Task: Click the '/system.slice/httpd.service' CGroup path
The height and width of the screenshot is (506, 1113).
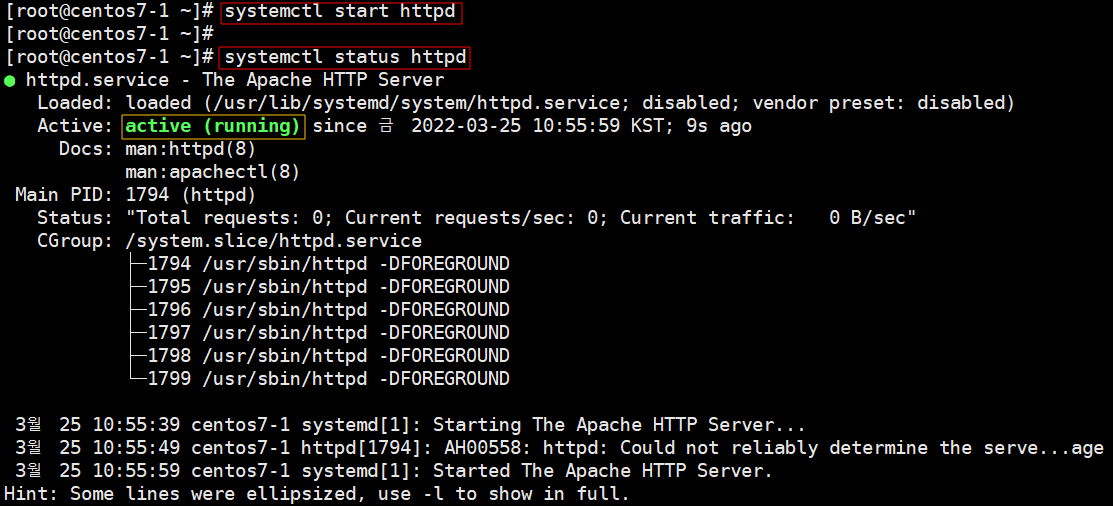Action: click(x=273, y=241)
